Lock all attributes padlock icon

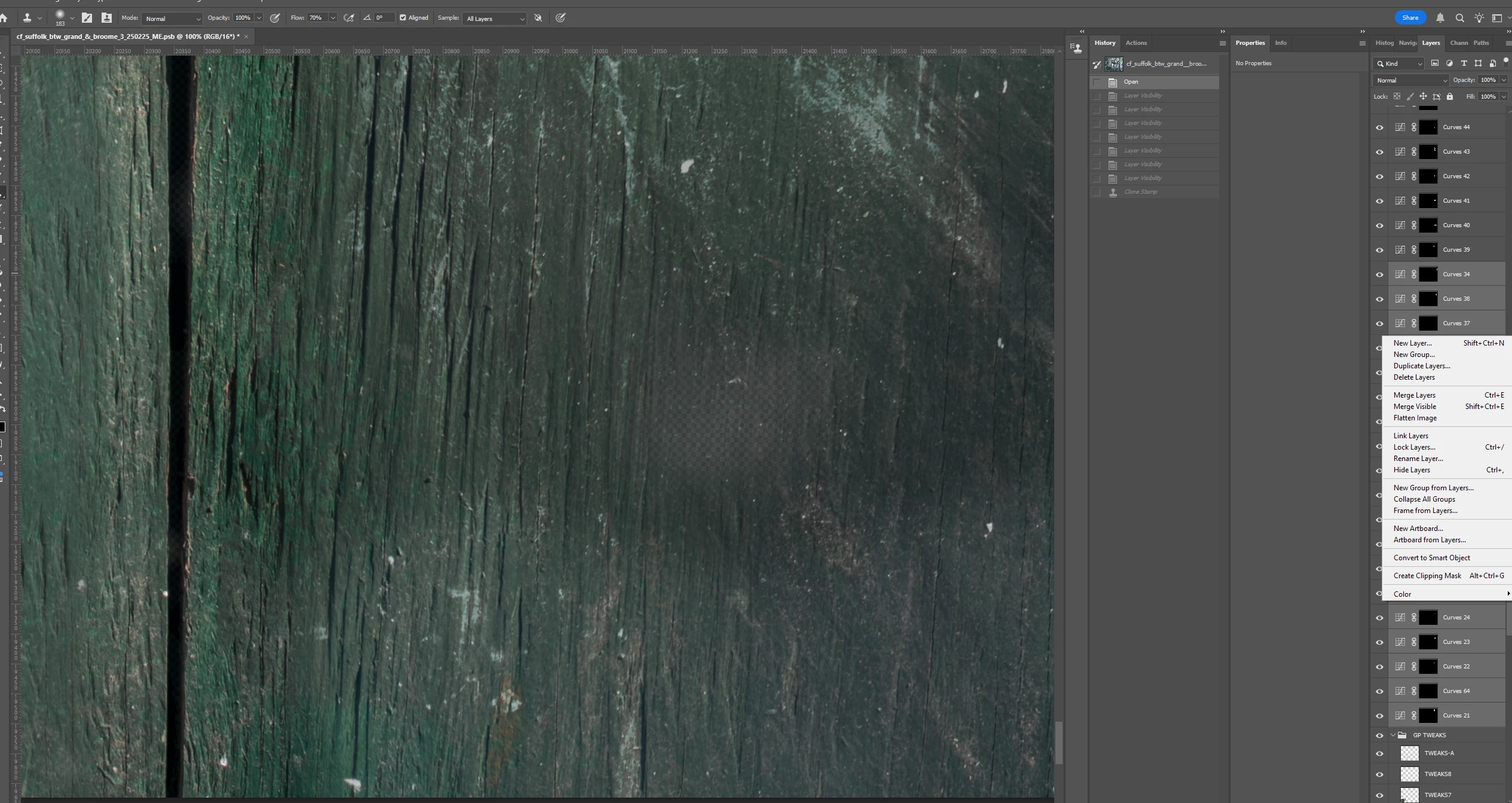pyautogui.click(x=1450, y=97)
